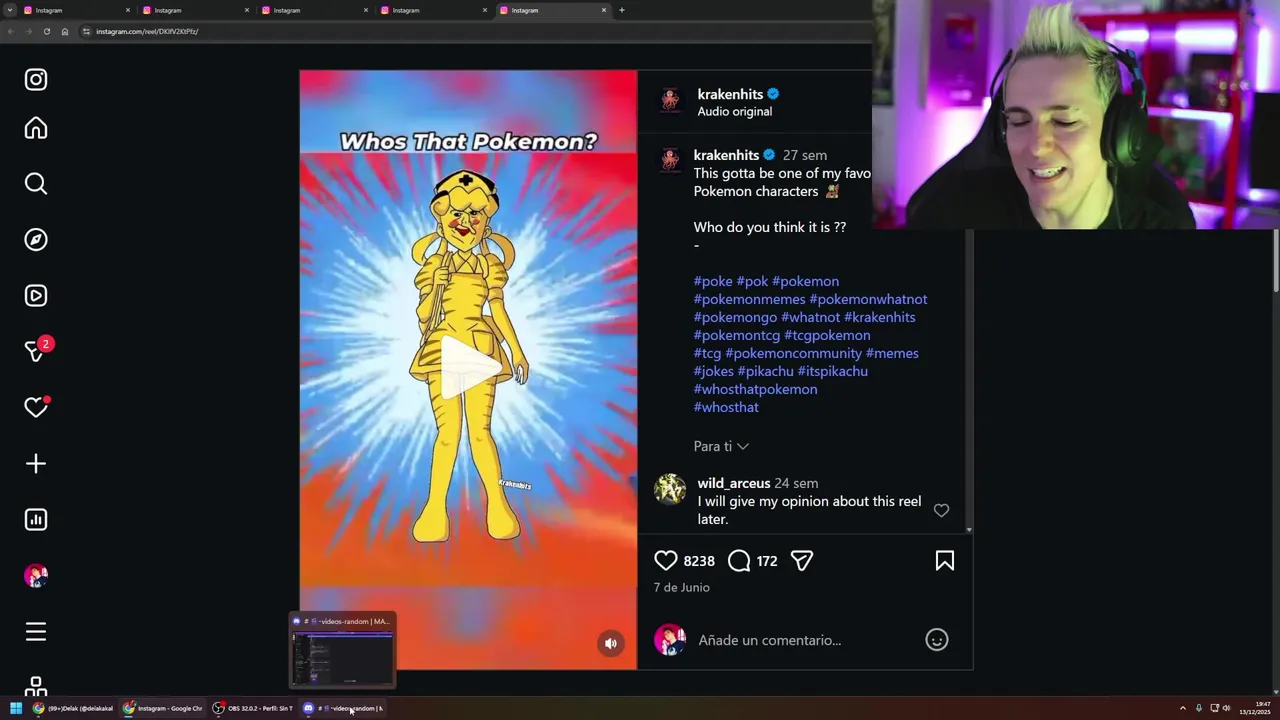Save the reel with the bookmark icon
The width and height of the screenshot is (1280, 720).
[x=945, y=561]
